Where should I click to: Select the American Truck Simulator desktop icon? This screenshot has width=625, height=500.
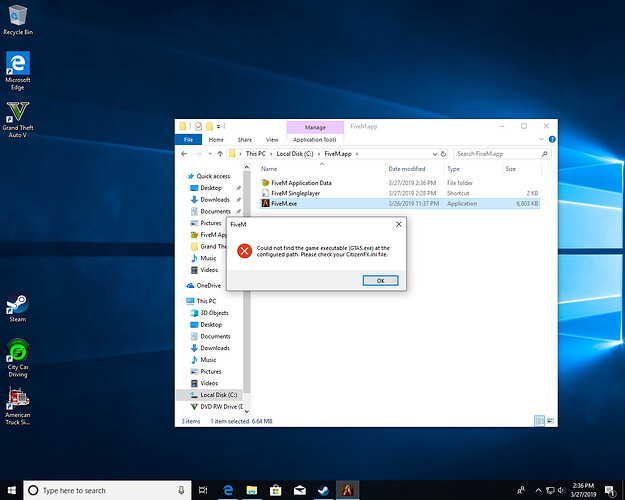[17, 398]
